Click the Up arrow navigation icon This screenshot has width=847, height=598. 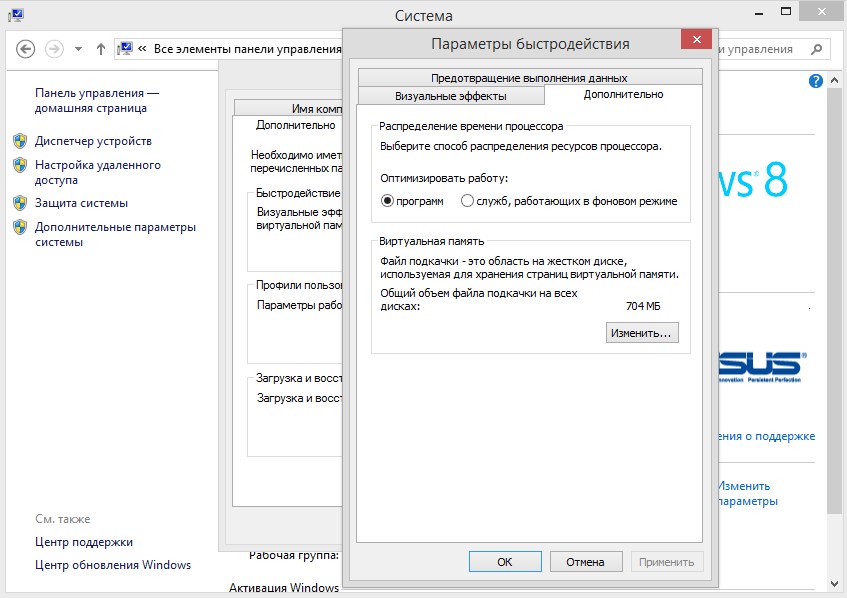(x=100, y=49)
